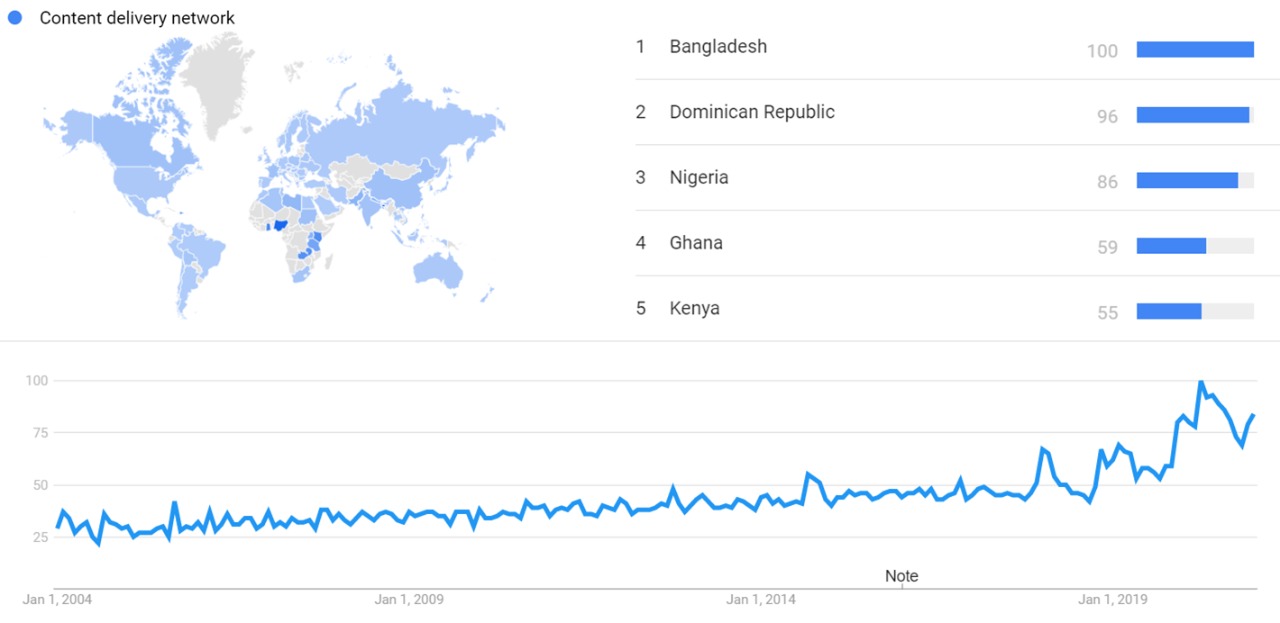
Task: Click the dark blue Nigeria region on map
Action: (x=281, y=225)
